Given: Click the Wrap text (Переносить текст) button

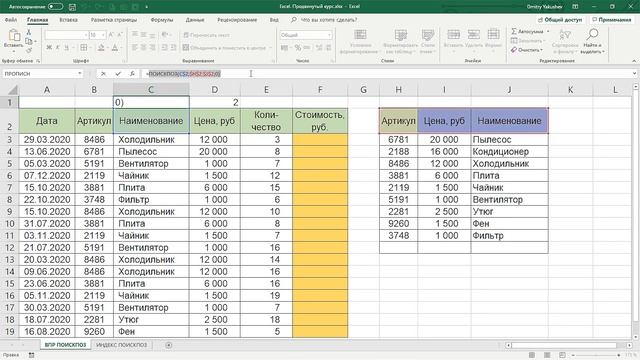Looking at the screenshot, I should [207, 35].
